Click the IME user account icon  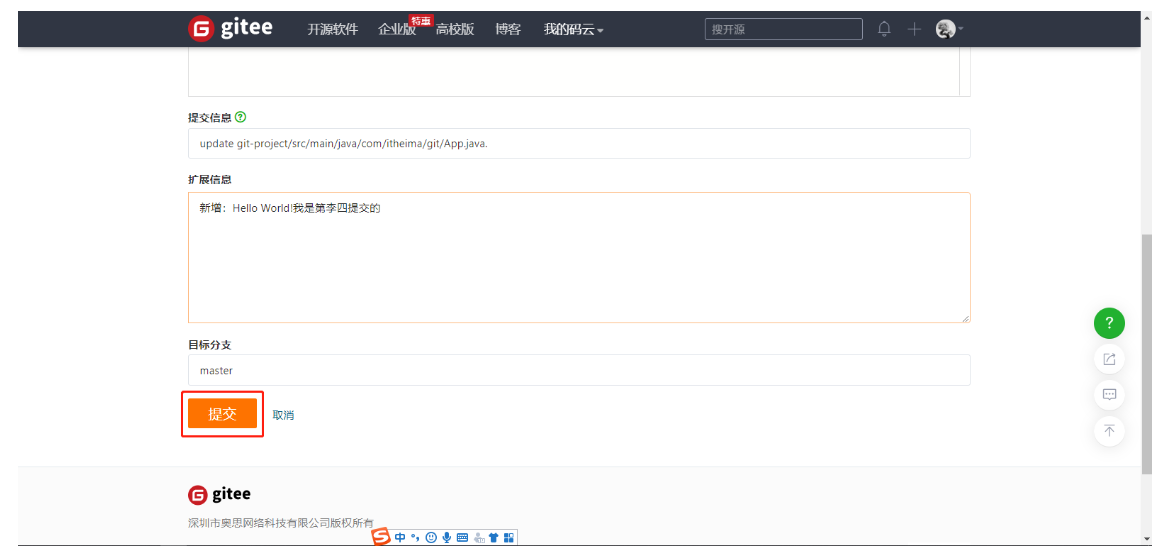point(479,538)
